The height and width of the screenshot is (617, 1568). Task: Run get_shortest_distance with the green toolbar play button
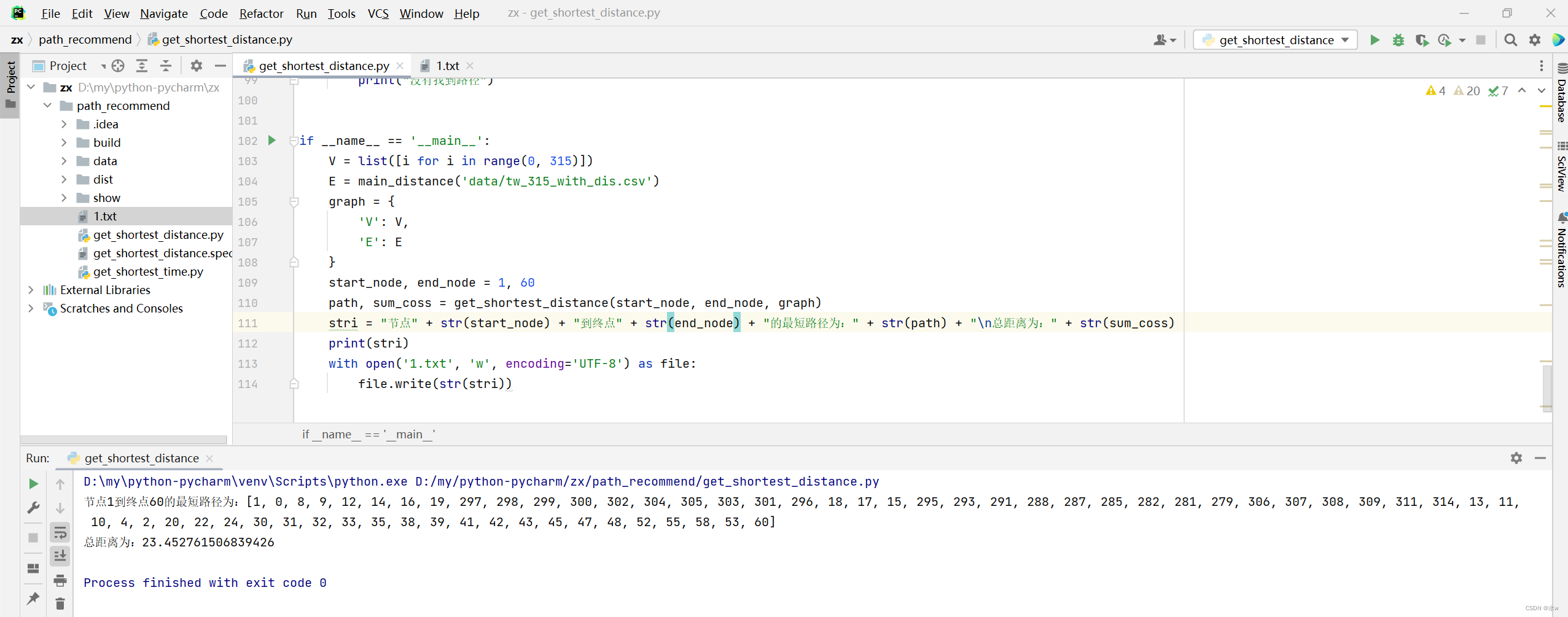tap(1375, 40)
